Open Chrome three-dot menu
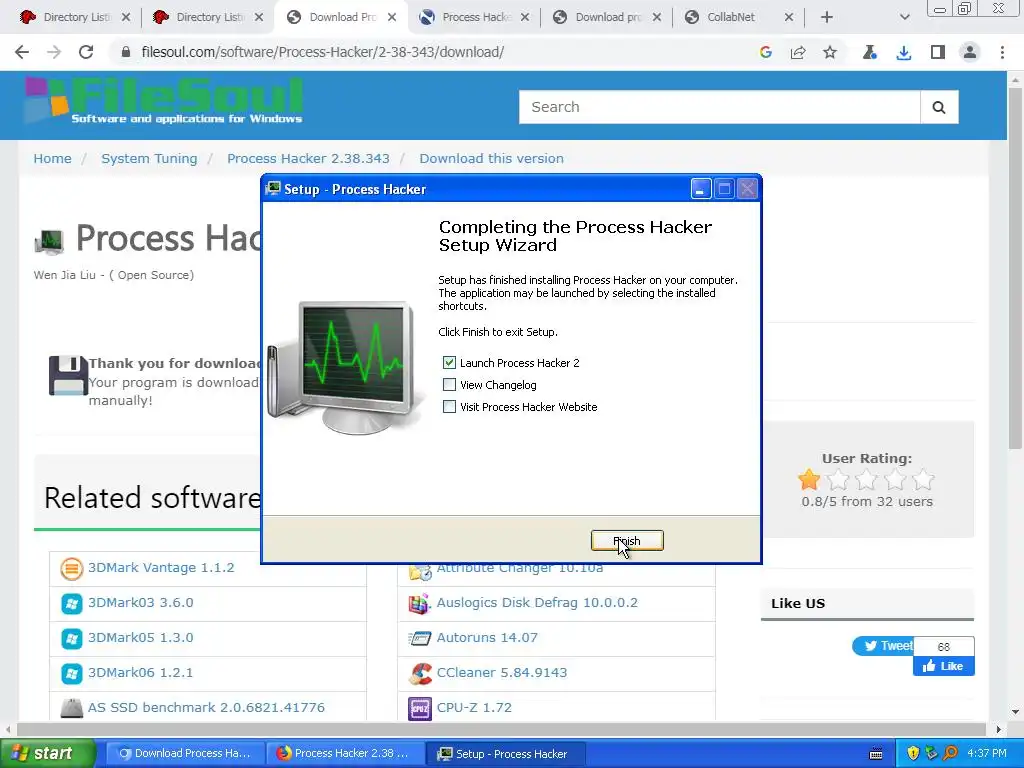This screenshot has width=1024, height=768. point(1002,52)
